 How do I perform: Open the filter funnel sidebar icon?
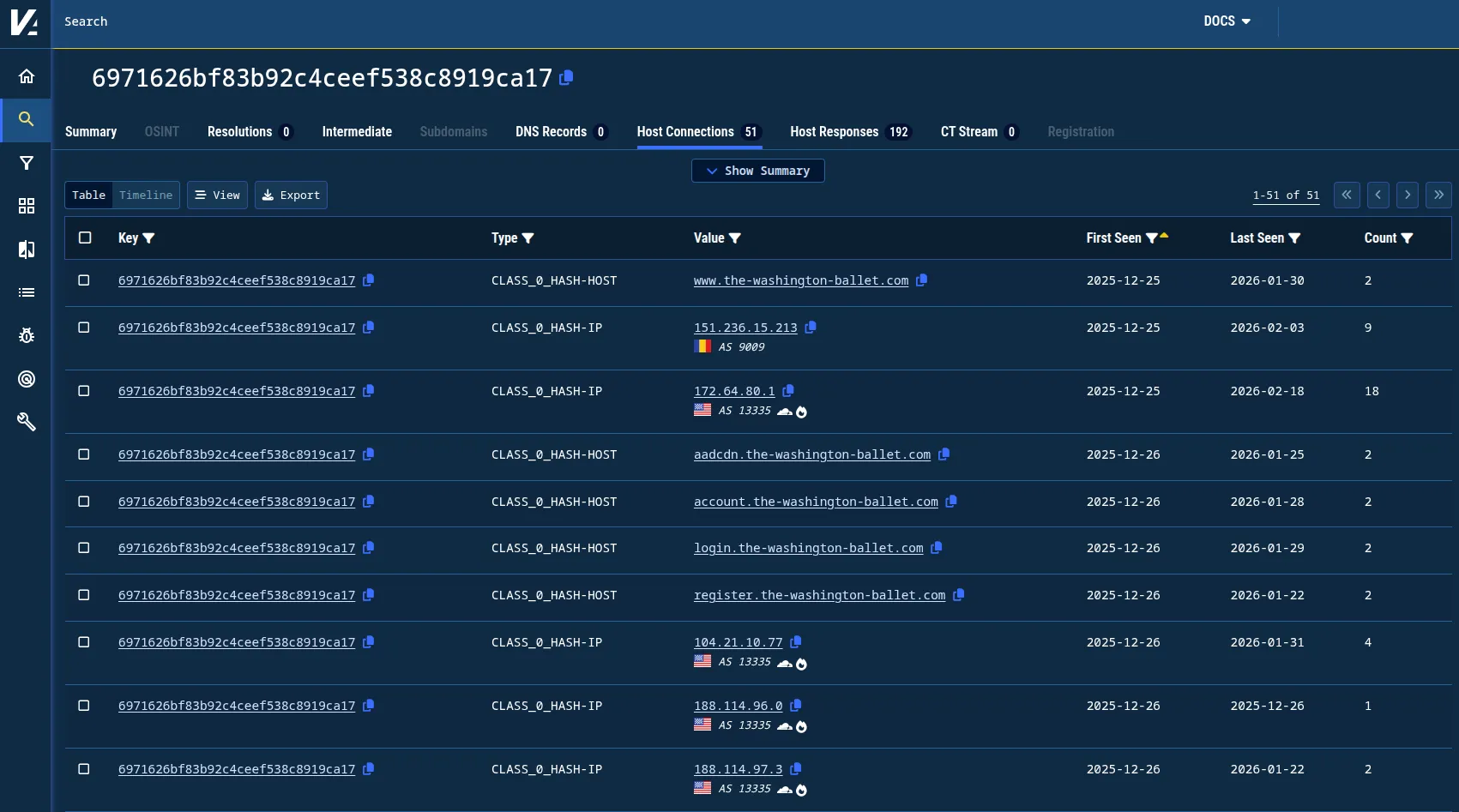click(x=27, y=163)
